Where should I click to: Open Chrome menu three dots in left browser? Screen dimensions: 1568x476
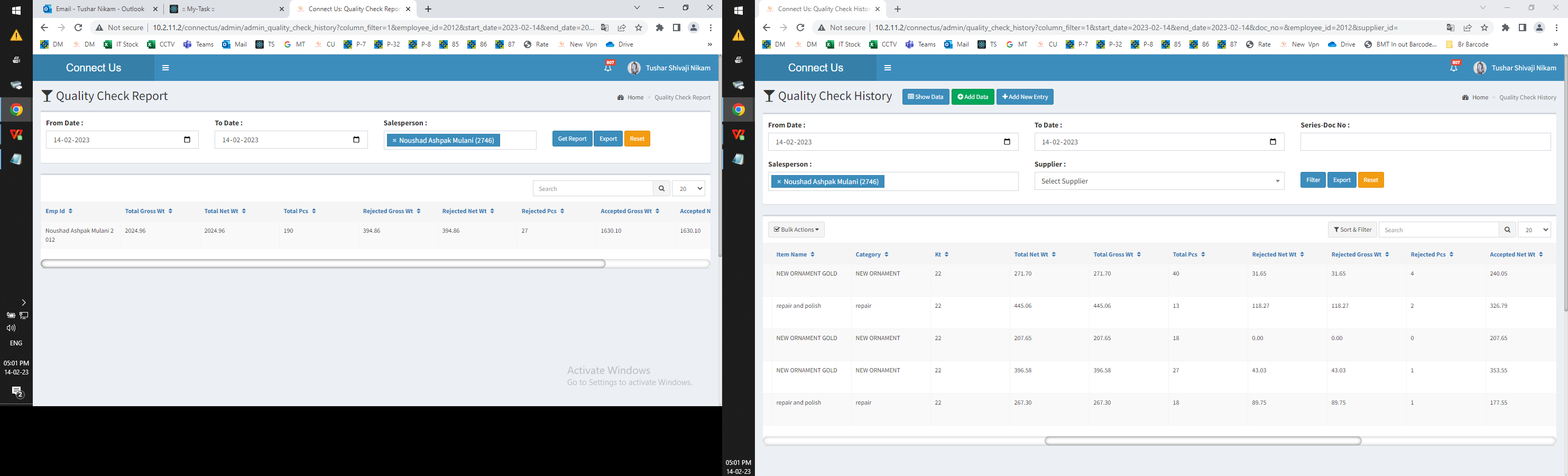click(711, 28)
